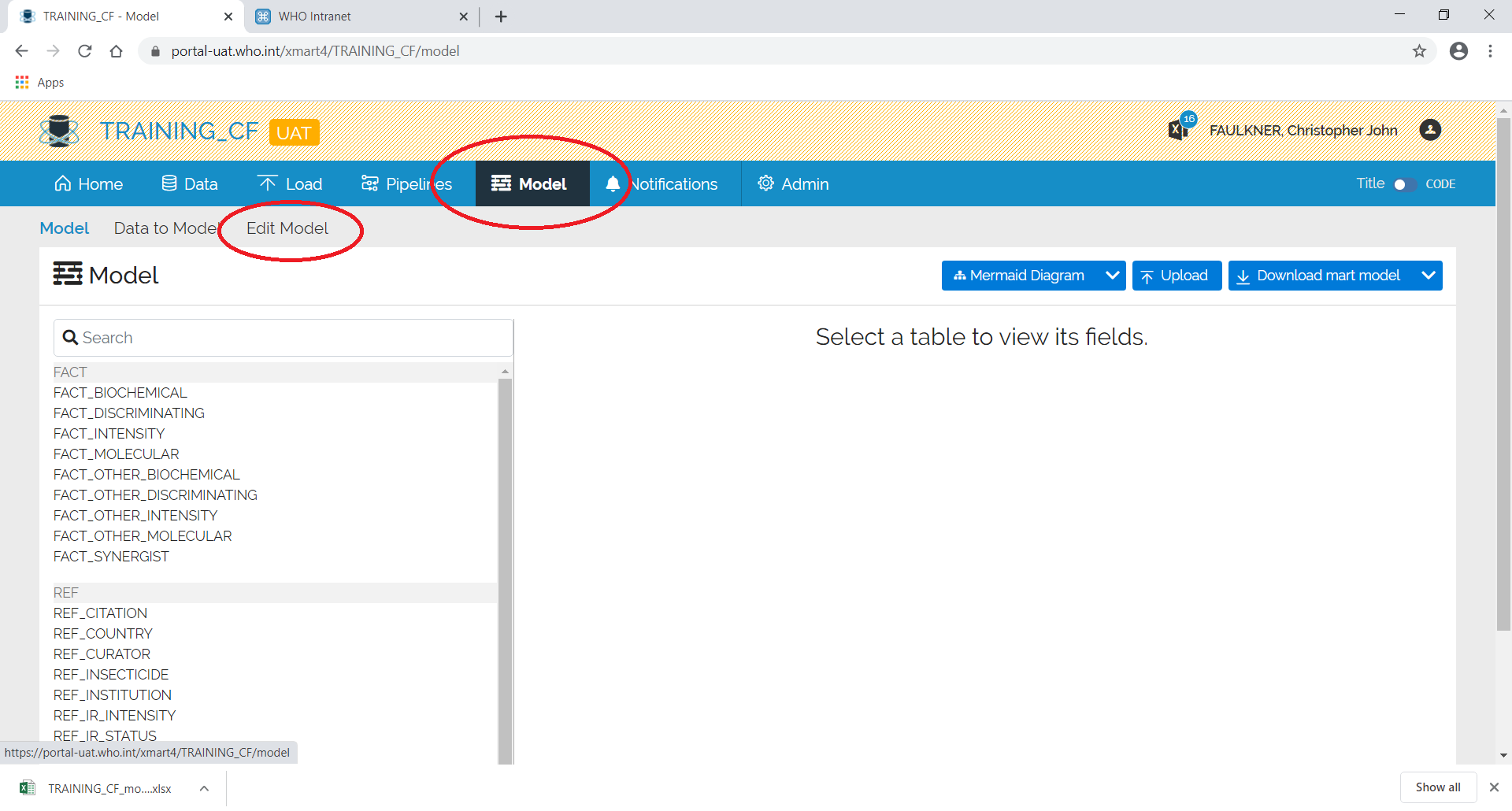Select the REF_IR_INTENSITY table

[115, 716]
